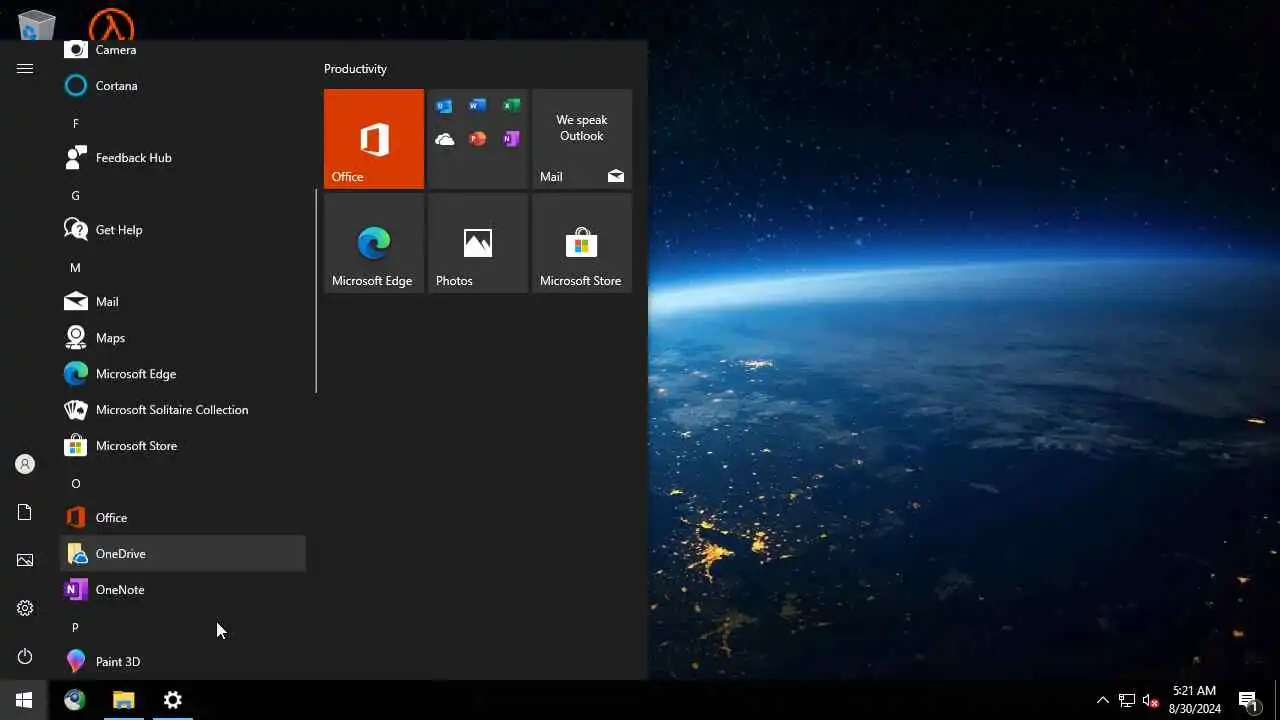Click the Power button in Start
This screenshot has width=1280, height=720.
tap(25, 656)
